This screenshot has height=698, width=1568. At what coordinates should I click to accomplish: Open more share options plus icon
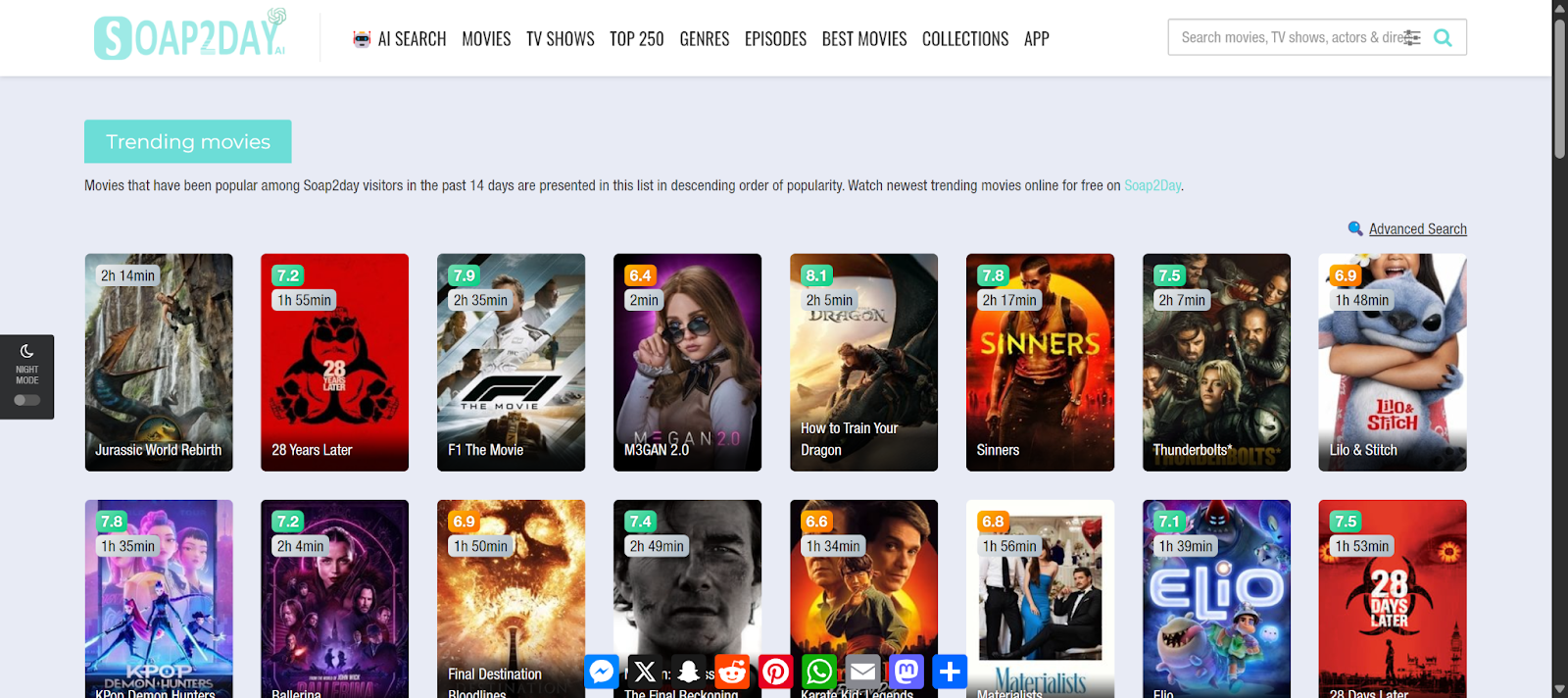[x=950, y=672]
